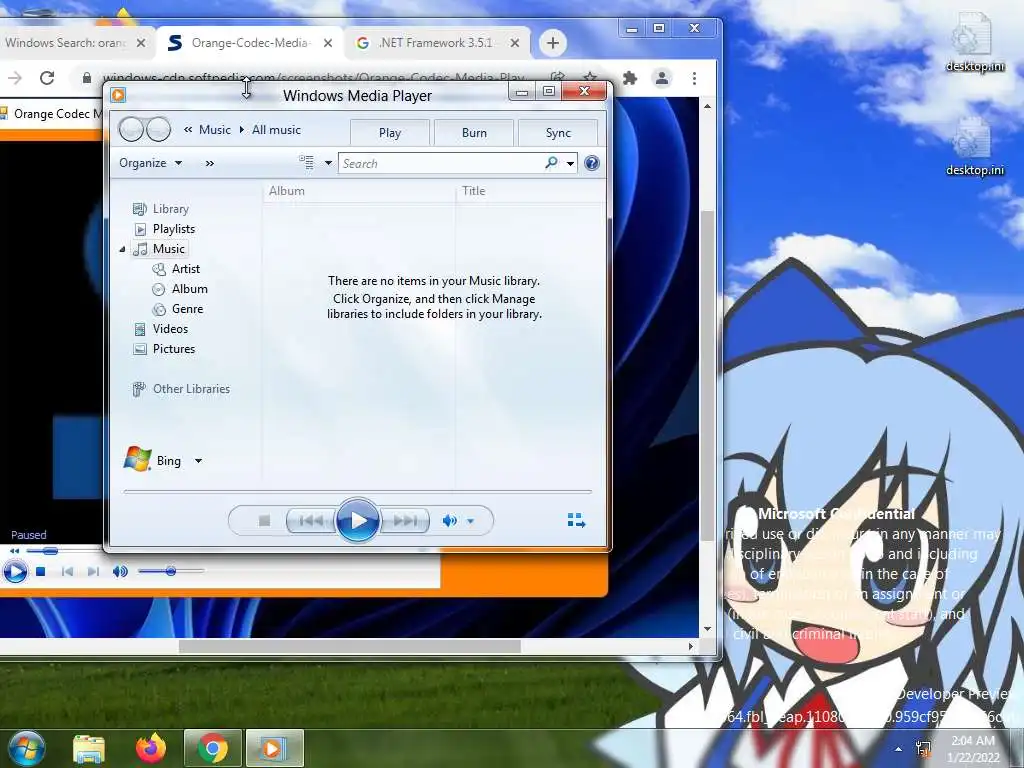Sort by the Title column header

pos(530,191)
